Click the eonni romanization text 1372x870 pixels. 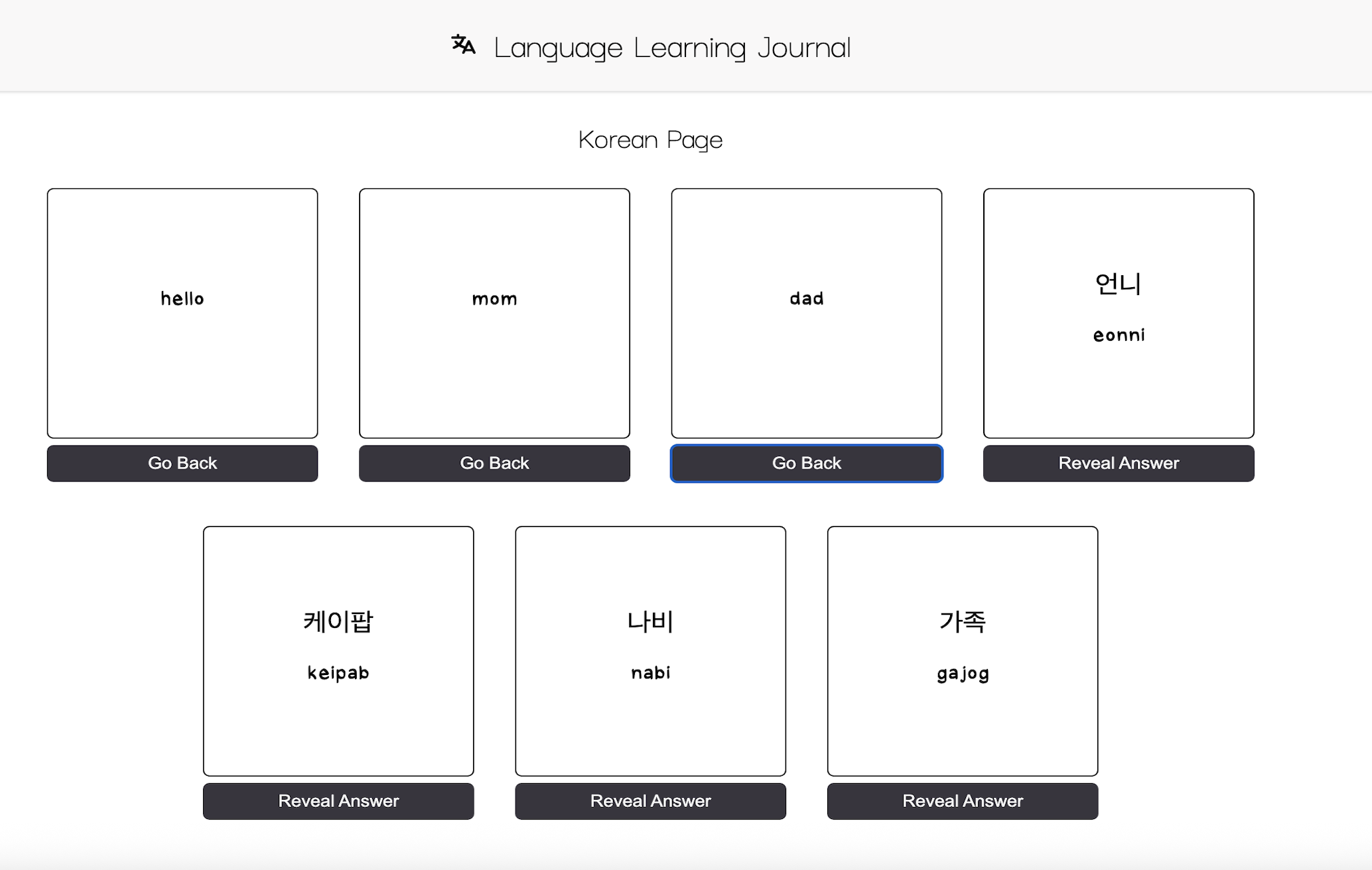point(1119,335)
